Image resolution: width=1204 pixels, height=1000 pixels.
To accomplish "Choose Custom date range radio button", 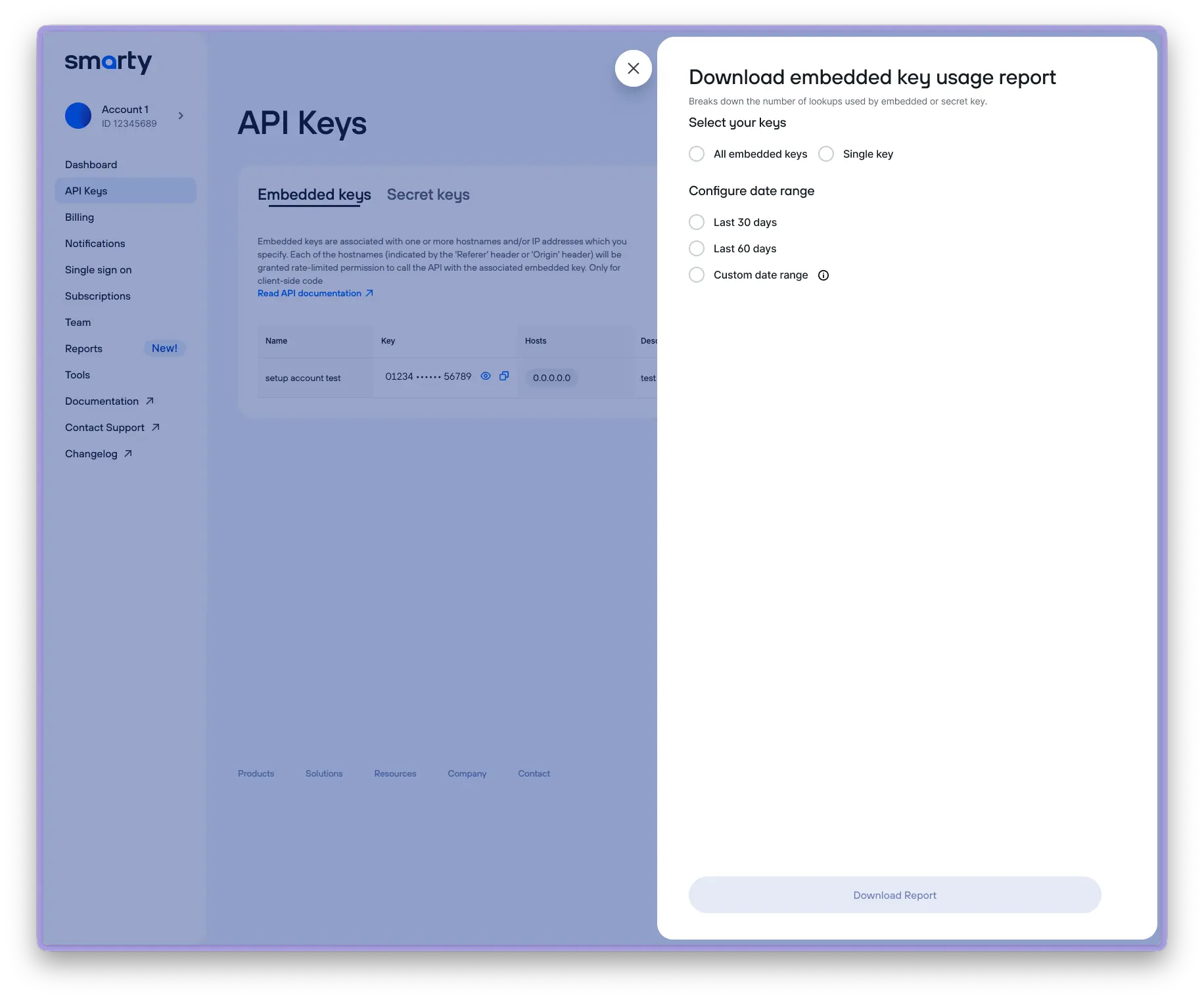I will click(697, 275).
